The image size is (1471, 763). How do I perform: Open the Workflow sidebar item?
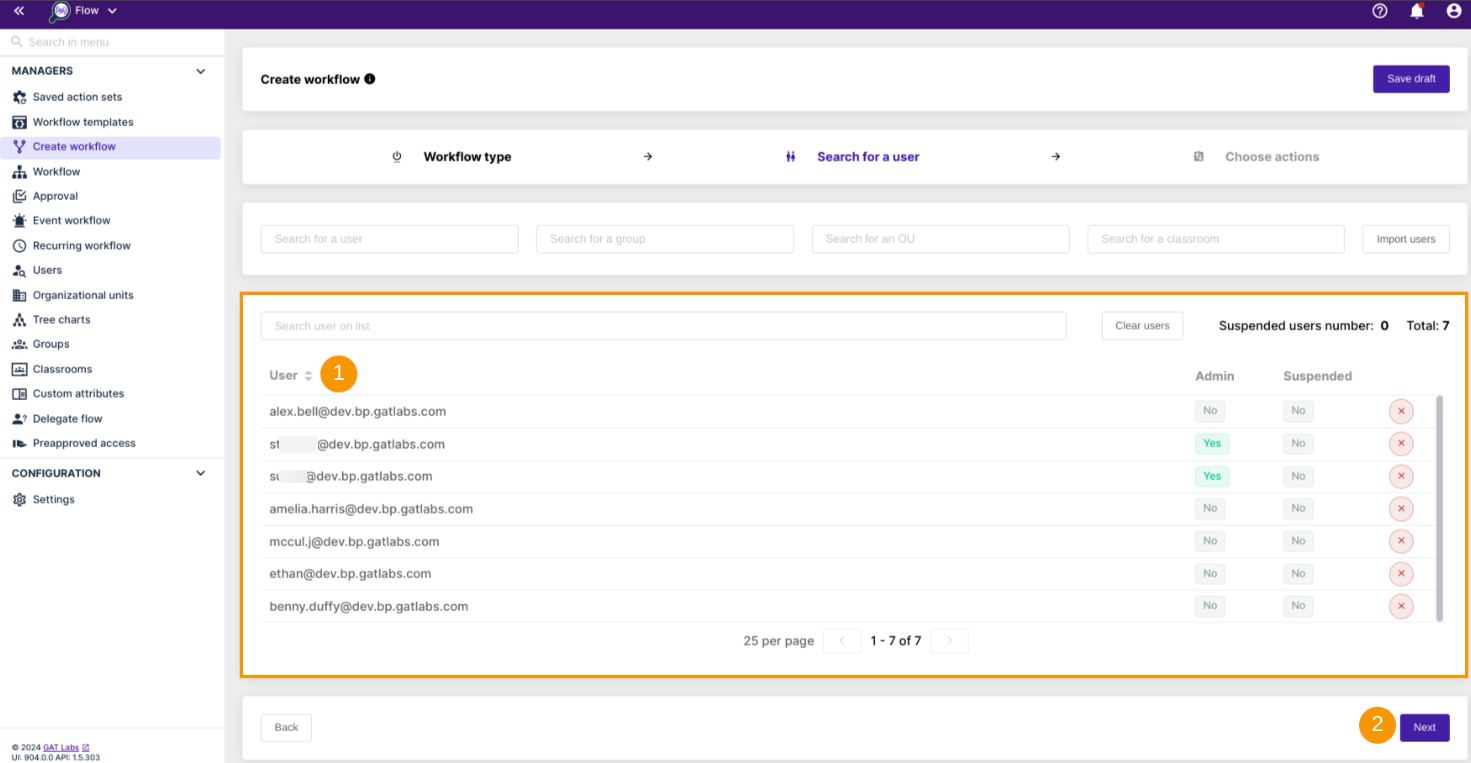(x=56, y=172)
